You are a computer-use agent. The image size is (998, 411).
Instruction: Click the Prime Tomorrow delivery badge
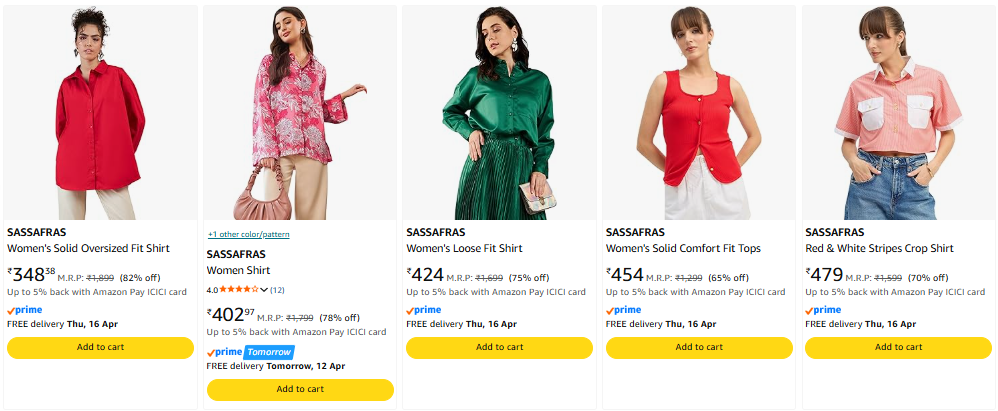[x=251, y=352]
